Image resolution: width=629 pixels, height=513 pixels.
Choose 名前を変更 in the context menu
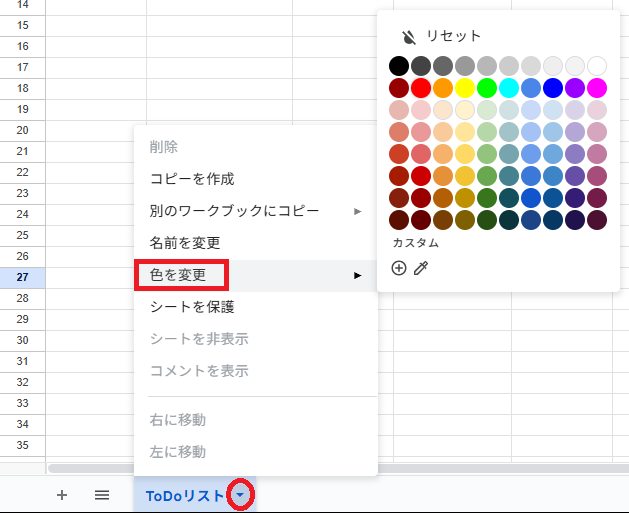pos(185,243)
